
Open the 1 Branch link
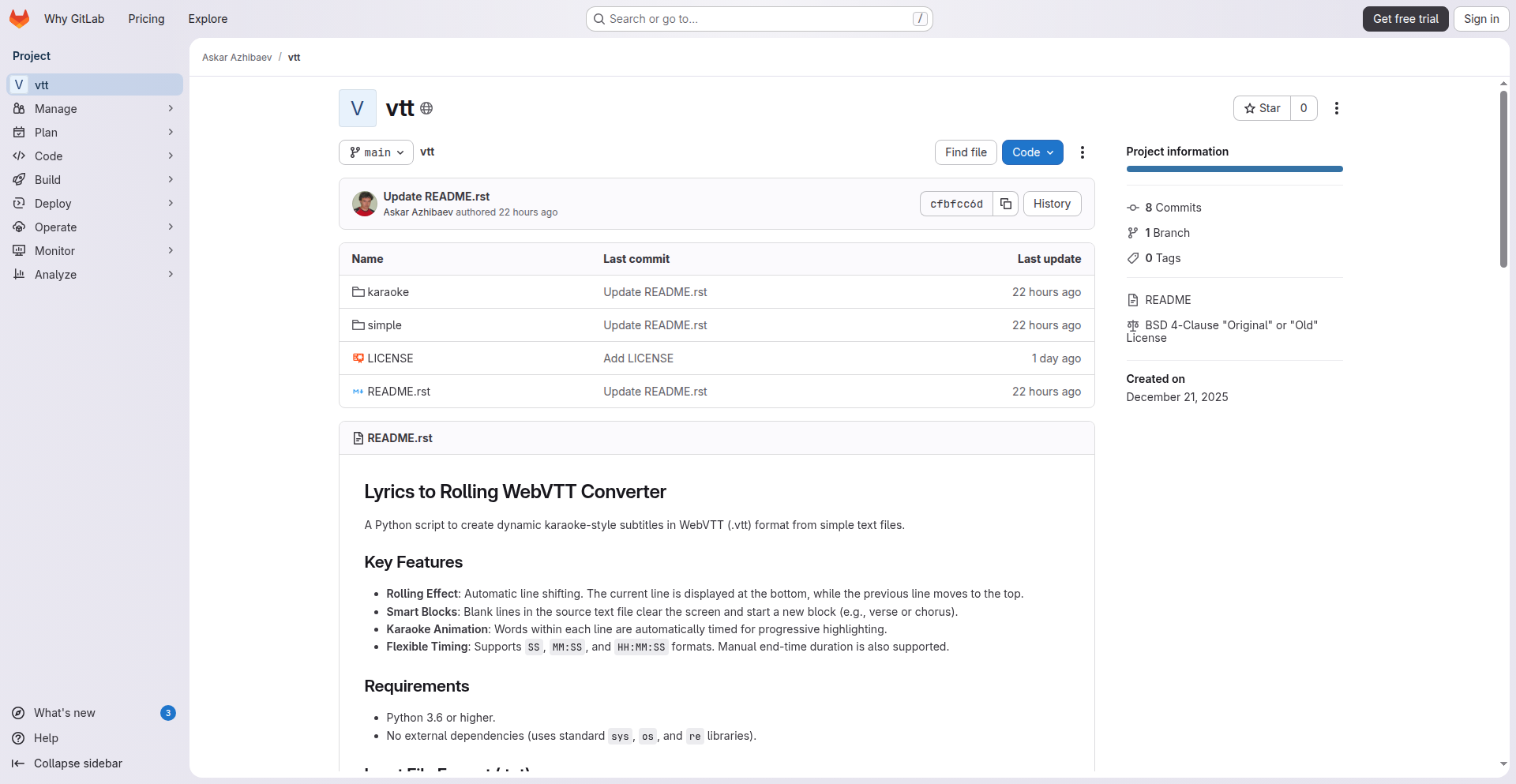tap(1167, 233)
